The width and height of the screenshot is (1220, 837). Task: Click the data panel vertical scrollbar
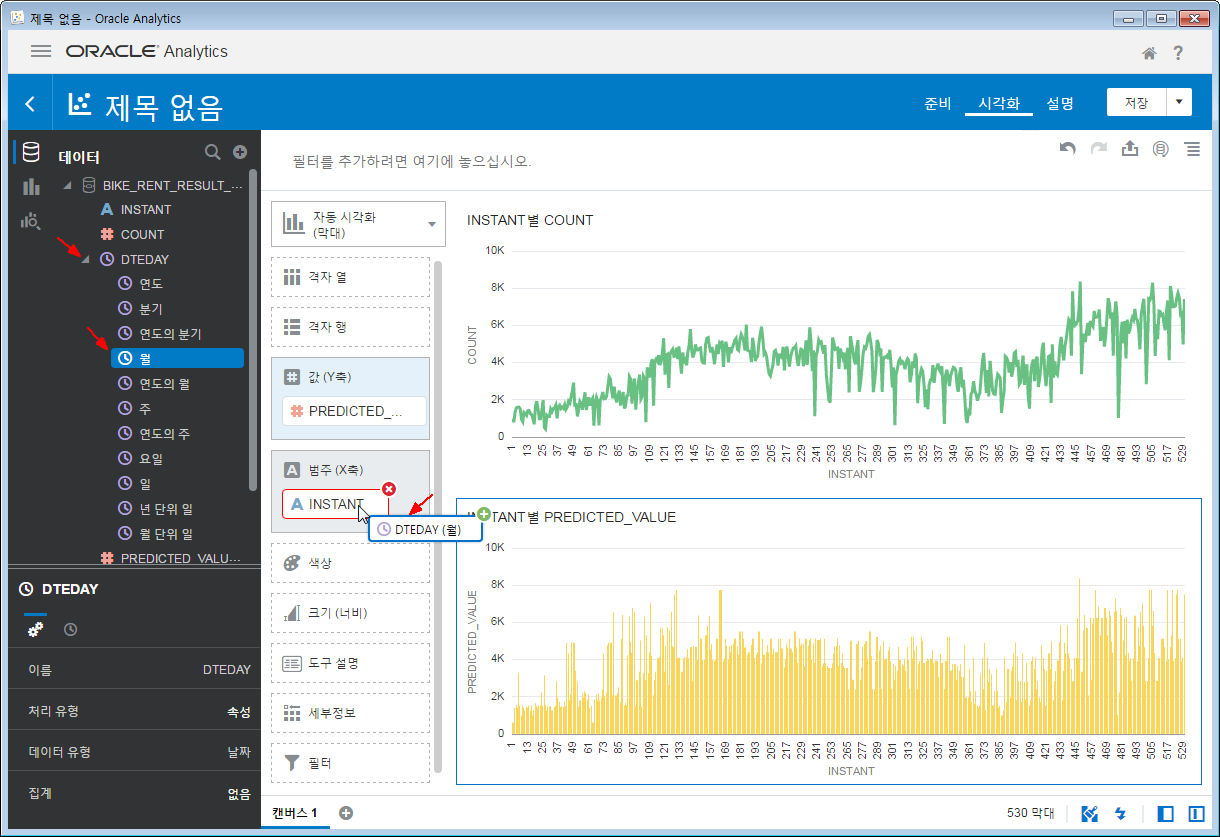click(x=253, y=330)
